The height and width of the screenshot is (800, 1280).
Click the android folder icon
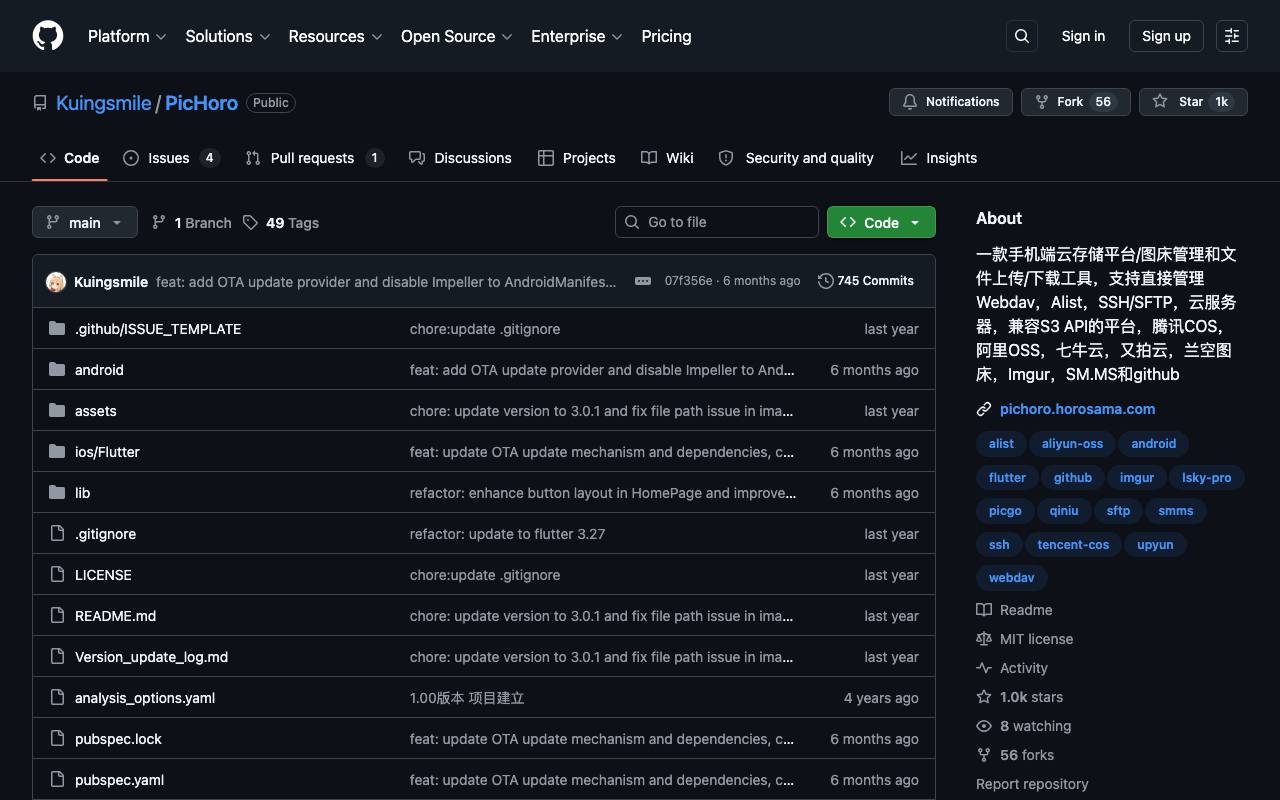57,369
